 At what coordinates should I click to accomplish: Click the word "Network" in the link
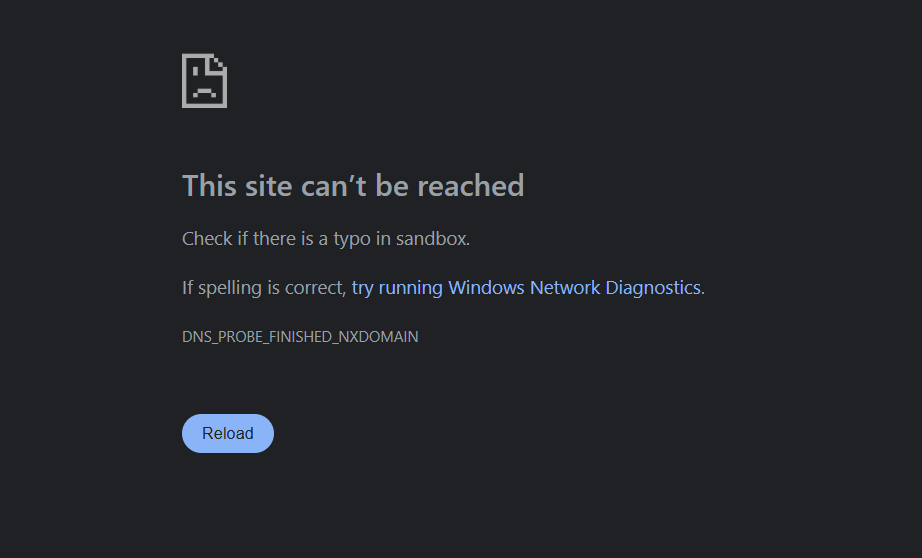tap(565, 288)
